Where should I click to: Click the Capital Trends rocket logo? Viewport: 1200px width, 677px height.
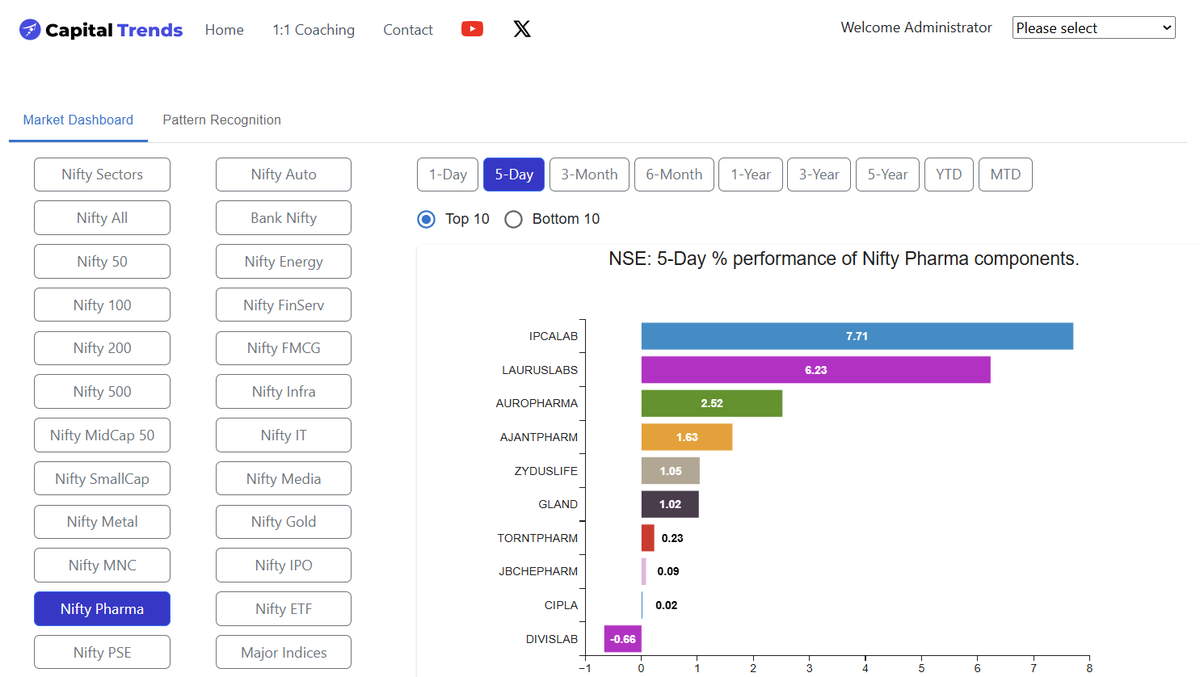(30, 30)
